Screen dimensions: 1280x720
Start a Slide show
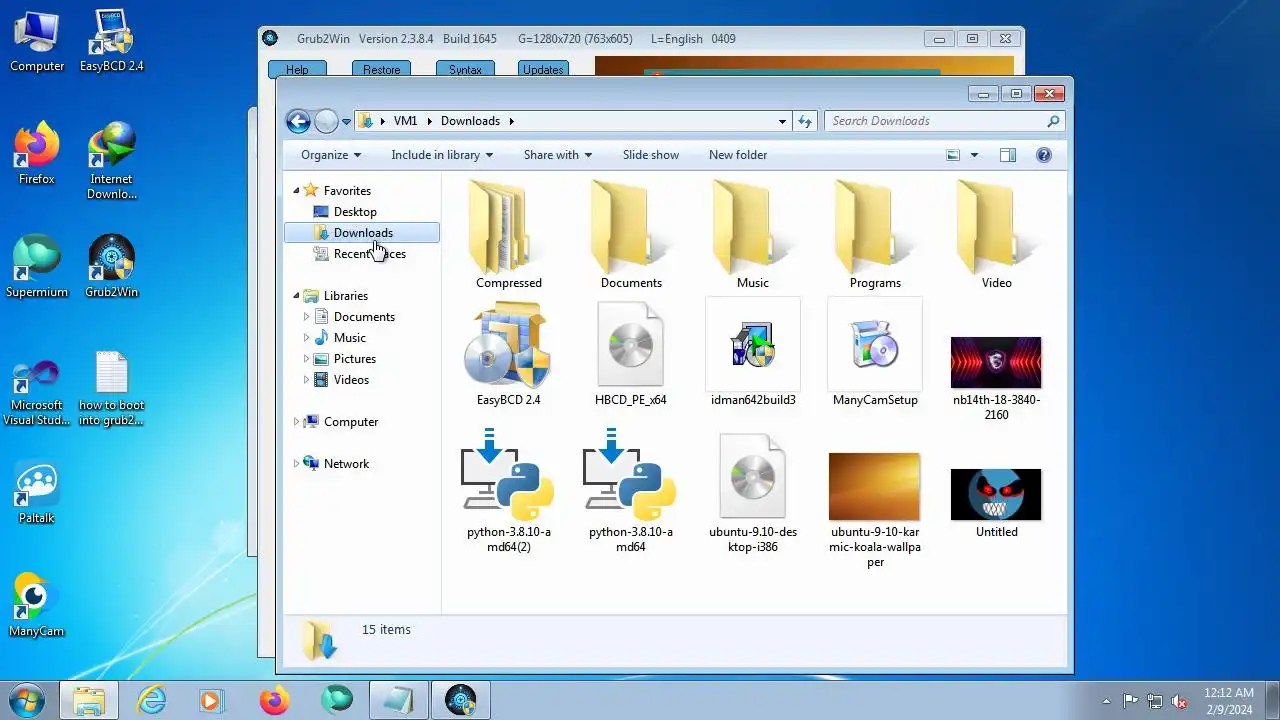(x=651, y=155)
